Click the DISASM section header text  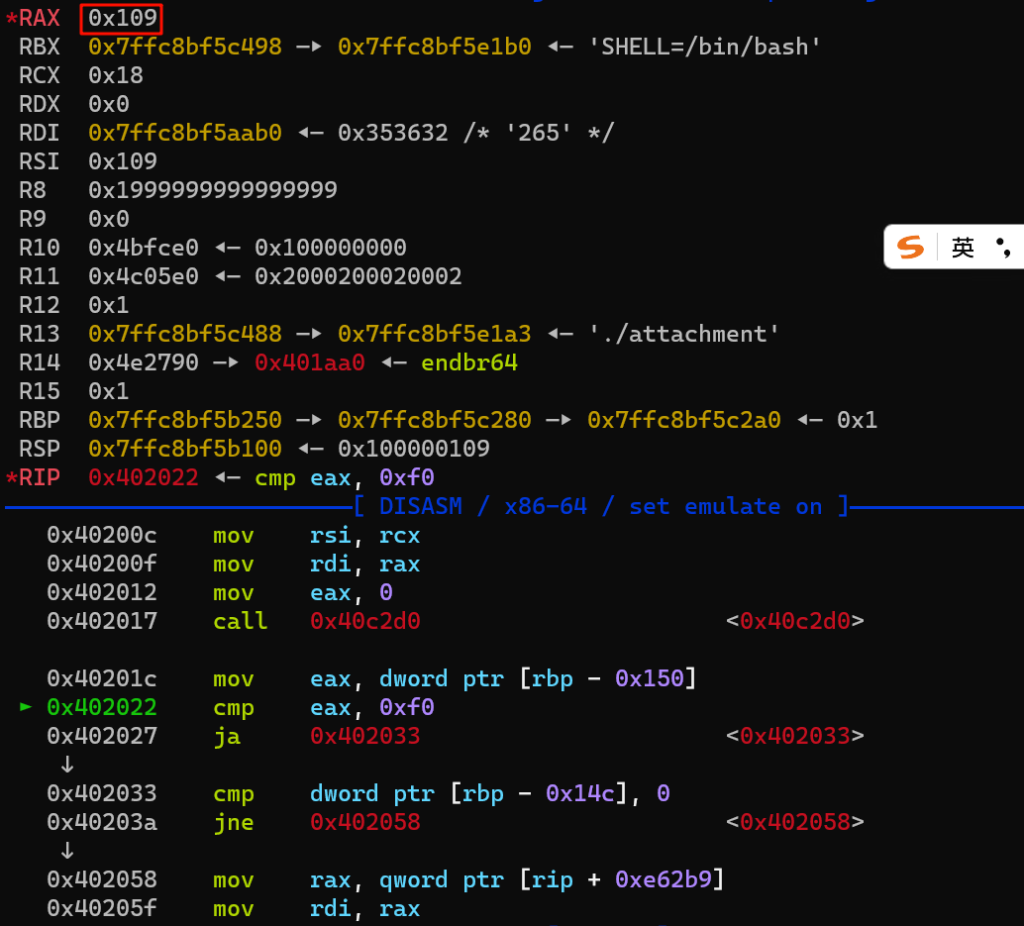[x=420, y=506]
